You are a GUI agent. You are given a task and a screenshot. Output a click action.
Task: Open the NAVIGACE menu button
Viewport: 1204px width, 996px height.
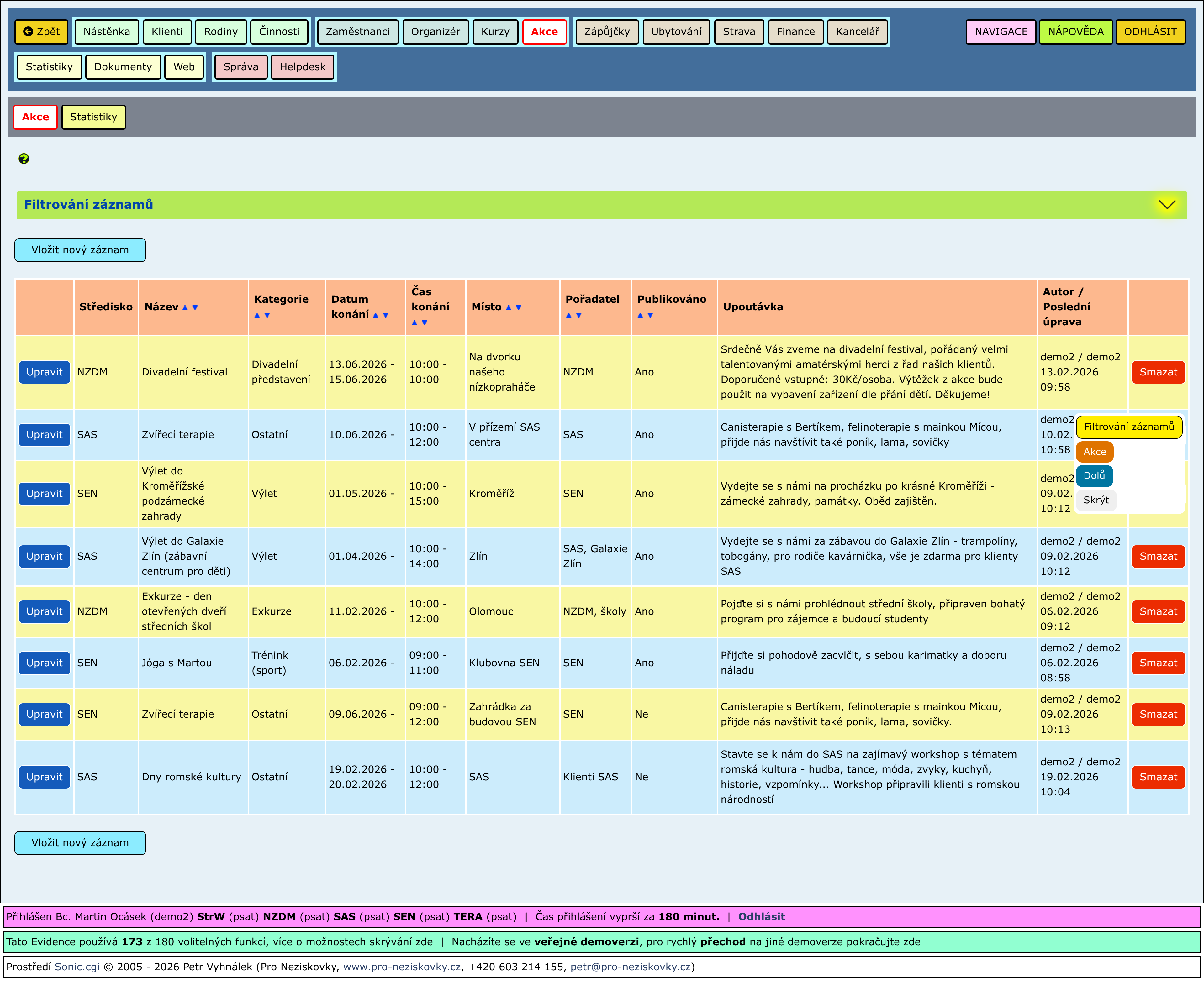pos(1001,32)
